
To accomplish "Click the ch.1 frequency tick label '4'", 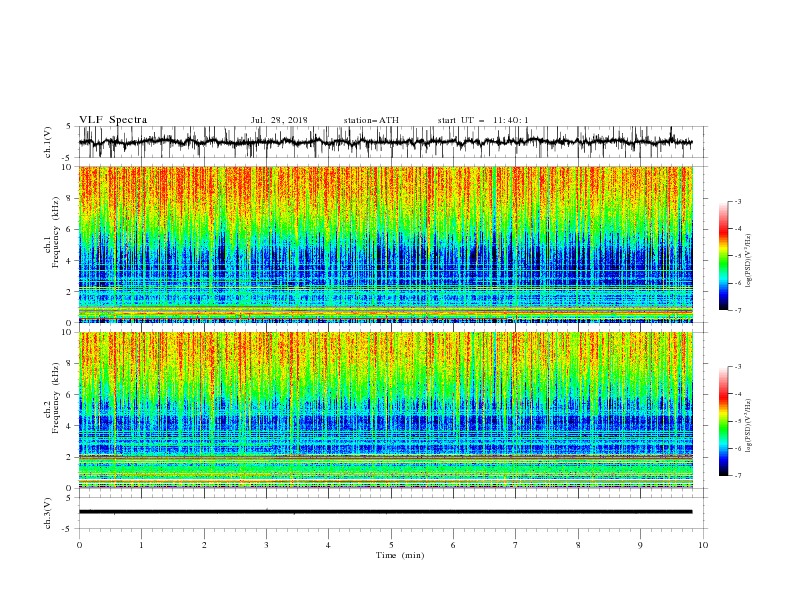I will (x=70, y=261).
